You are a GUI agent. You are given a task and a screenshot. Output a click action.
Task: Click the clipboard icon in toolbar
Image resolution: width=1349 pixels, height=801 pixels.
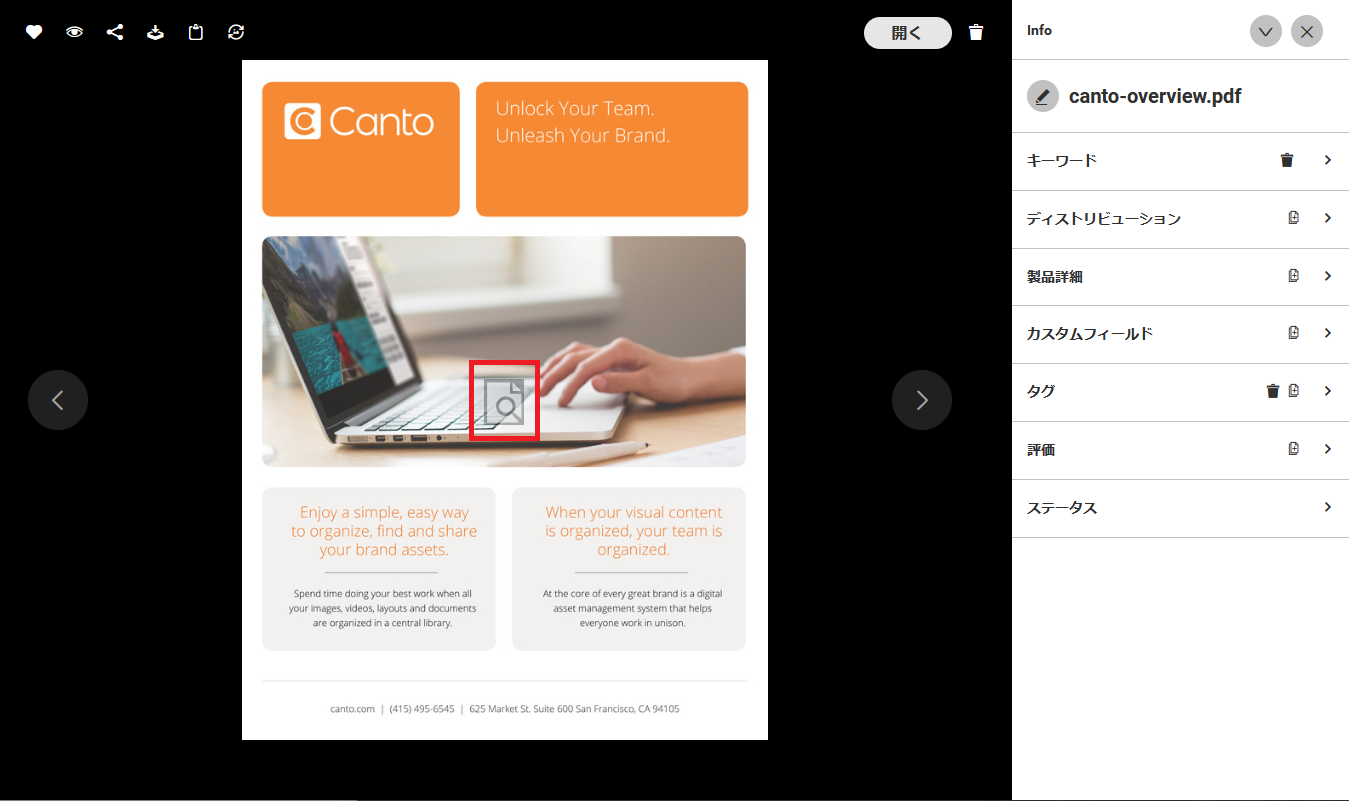196,32
